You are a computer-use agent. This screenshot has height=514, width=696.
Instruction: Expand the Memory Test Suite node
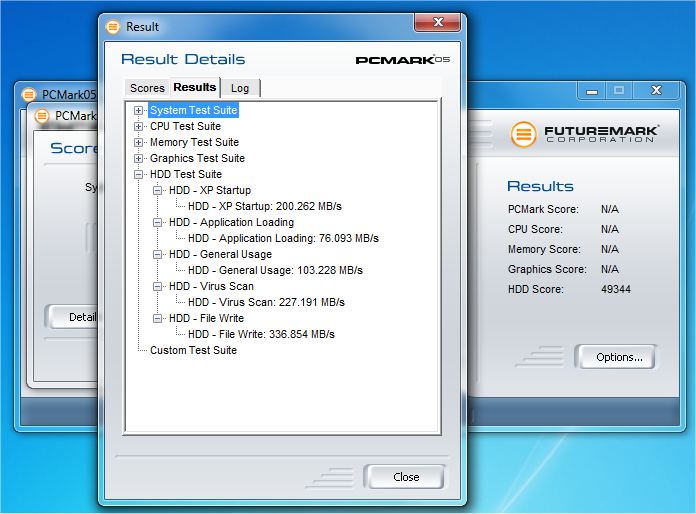point(138,142)
